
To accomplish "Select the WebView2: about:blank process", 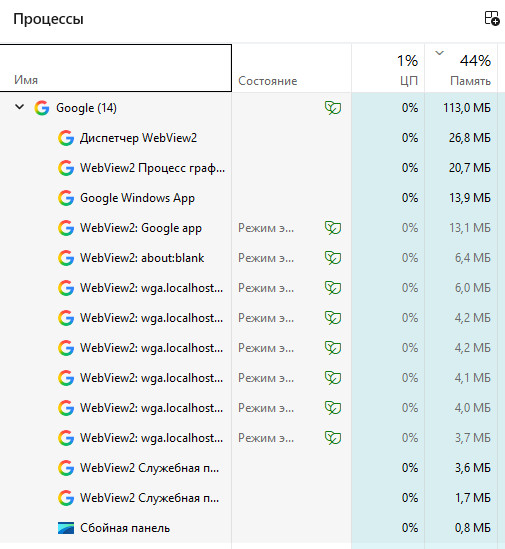I will [x=252, y=258].
